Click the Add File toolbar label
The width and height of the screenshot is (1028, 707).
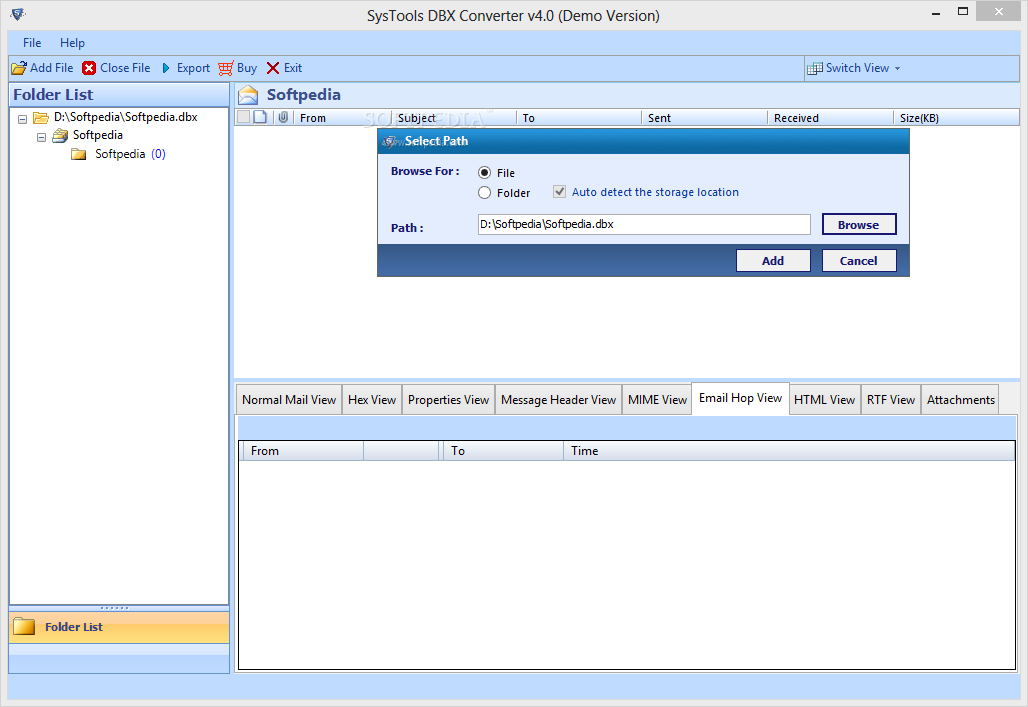coord(52,68)
